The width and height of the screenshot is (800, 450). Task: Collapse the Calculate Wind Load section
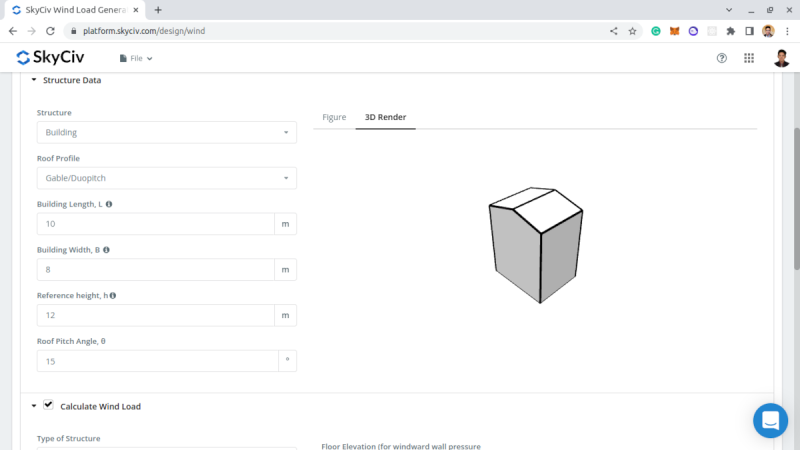click(34, 406)
